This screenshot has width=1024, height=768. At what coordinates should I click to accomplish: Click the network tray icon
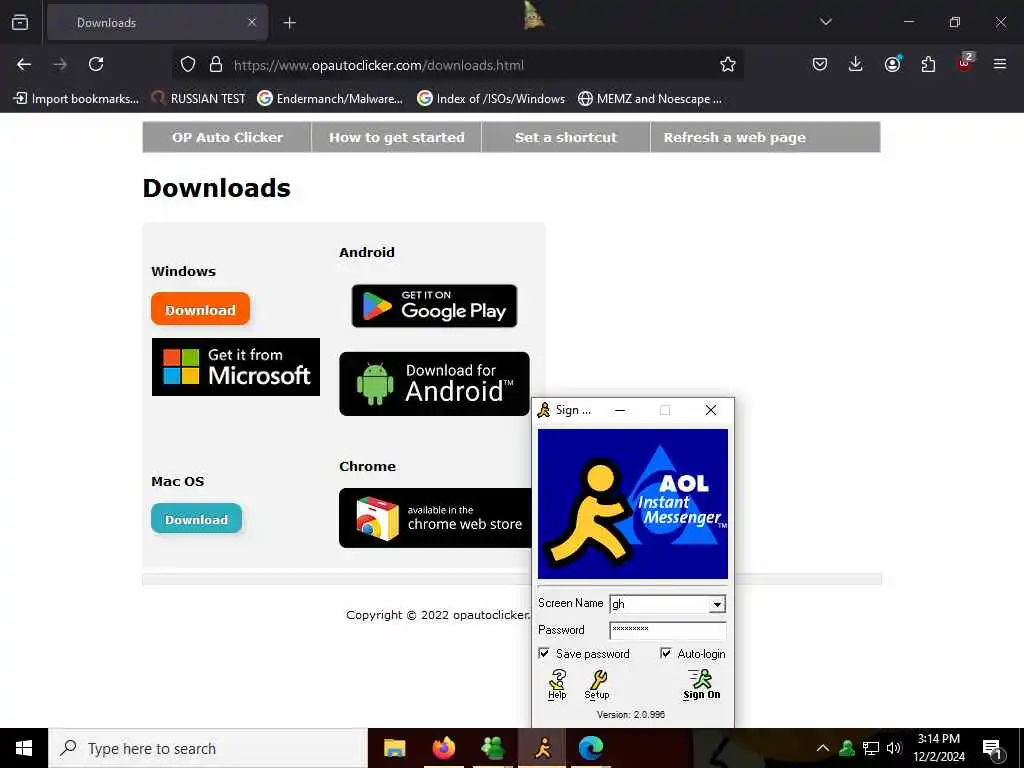coord(871,748)
